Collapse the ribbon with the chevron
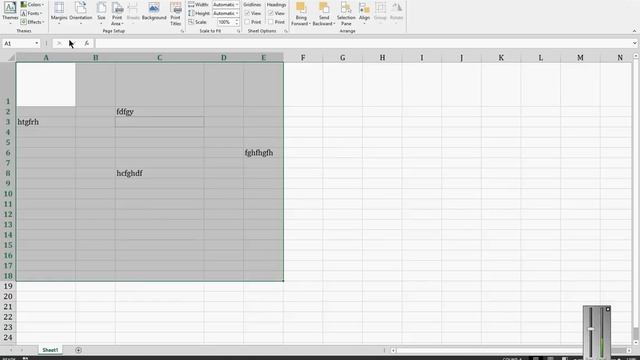The image size is (640, 360). point(634,31)
